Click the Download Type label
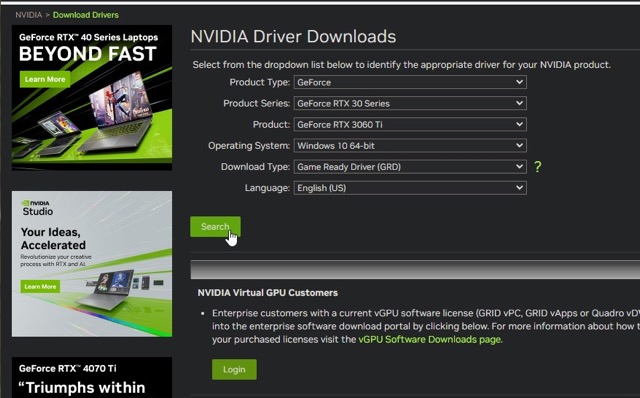The image size is (640, 398). (x=256, y=167)
